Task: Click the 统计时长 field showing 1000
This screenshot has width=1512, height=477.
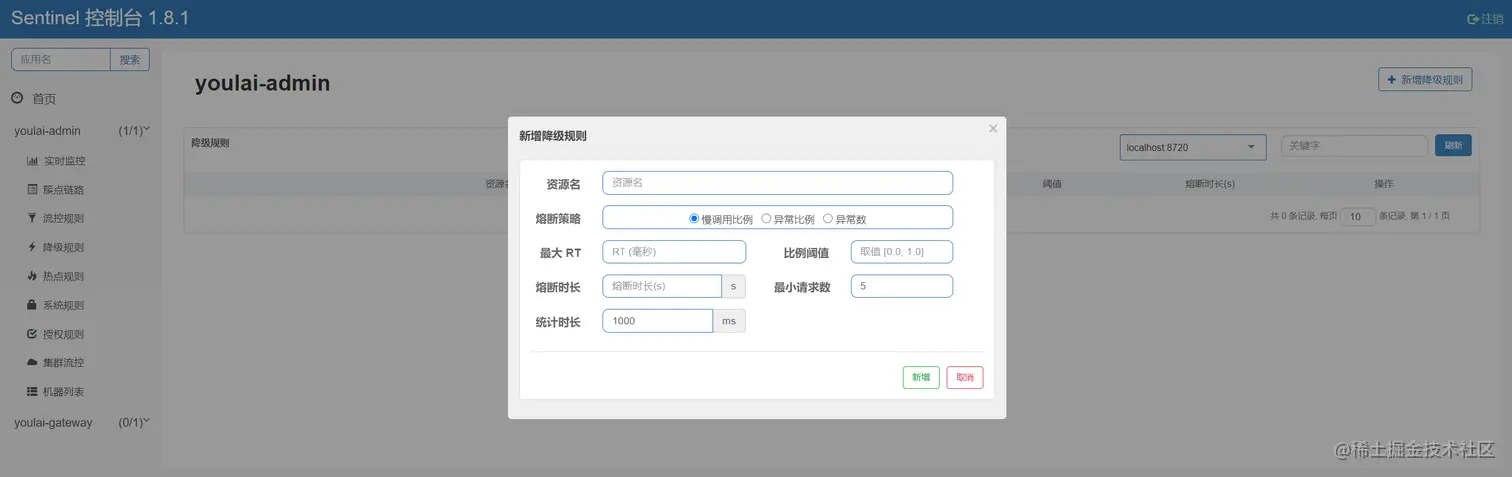Action: (x=657, y=321)
